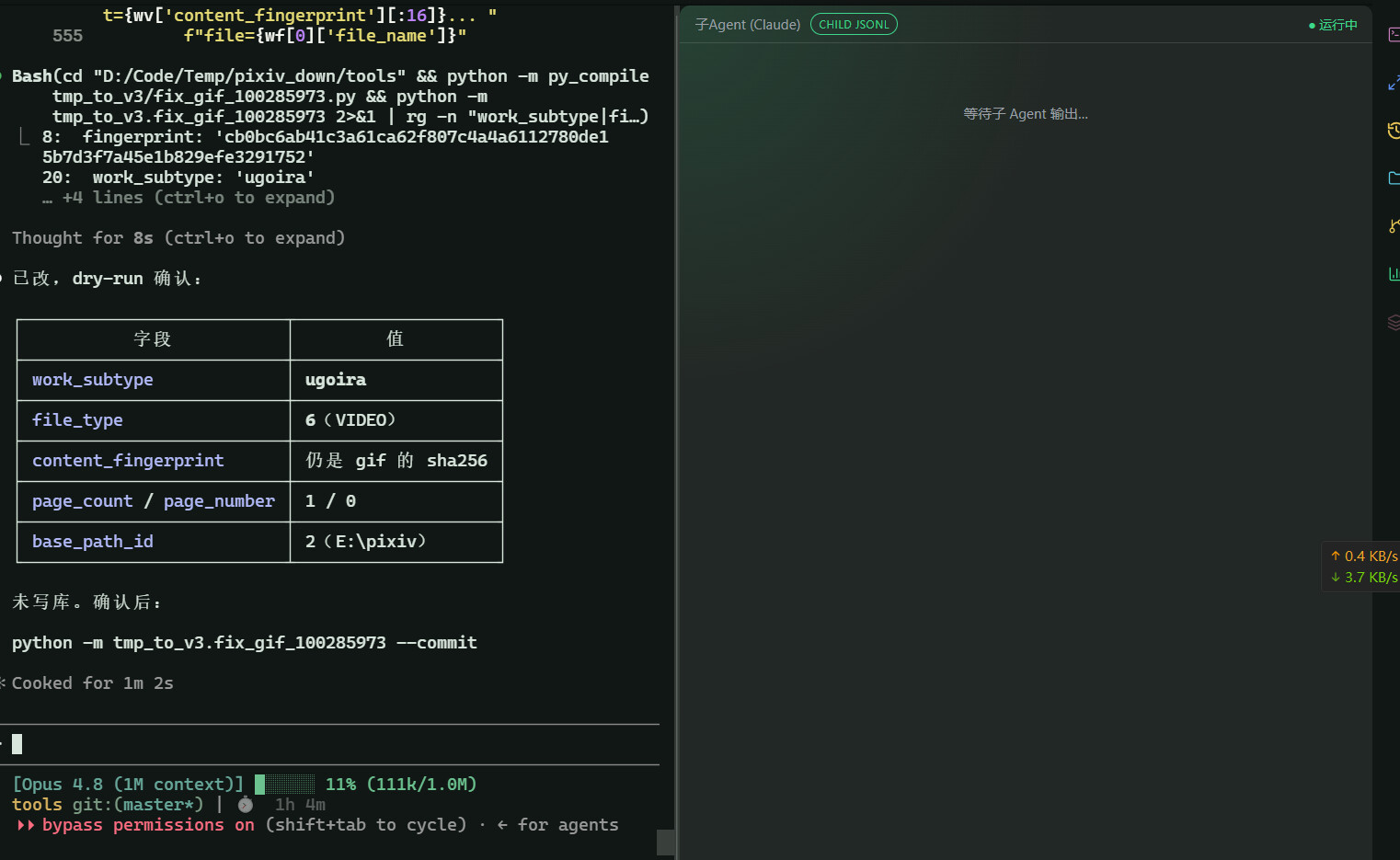Click the 1 / 0 value cell
The height and width of the screenshot is (860, 1400).
click(396, 501)
